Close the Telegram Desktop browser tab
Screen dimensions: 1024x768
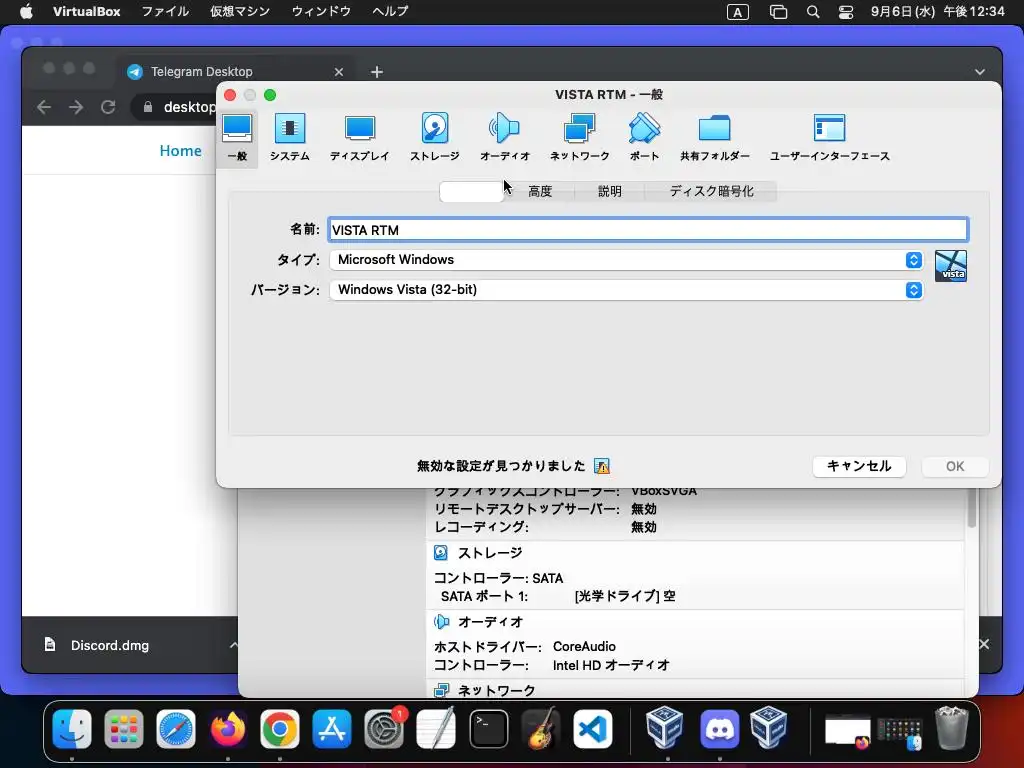coord(338,72)
